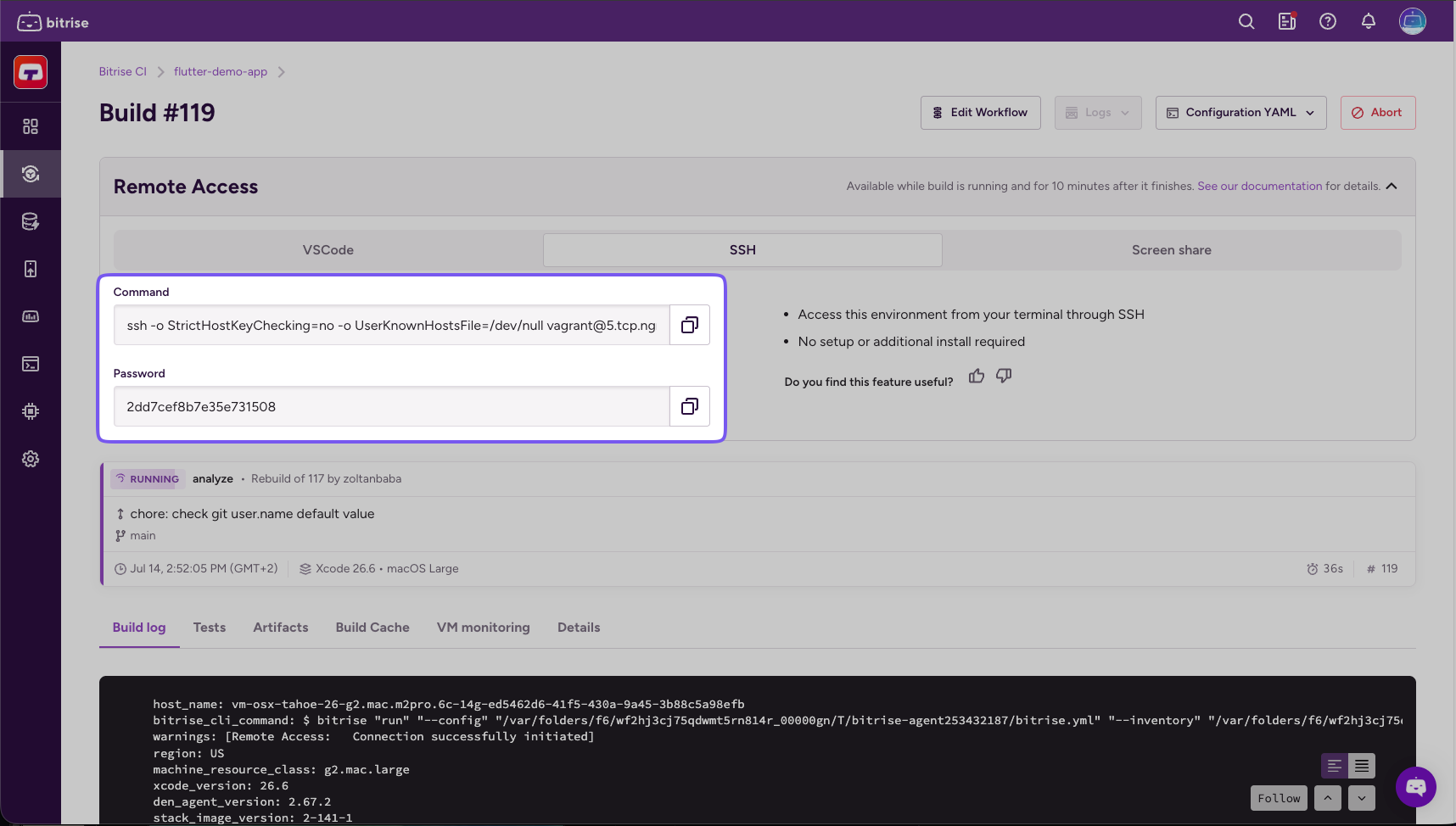
Task: Open the build cache database icon in sidebar
Action: pyautogui.click(x=31, y=221)
